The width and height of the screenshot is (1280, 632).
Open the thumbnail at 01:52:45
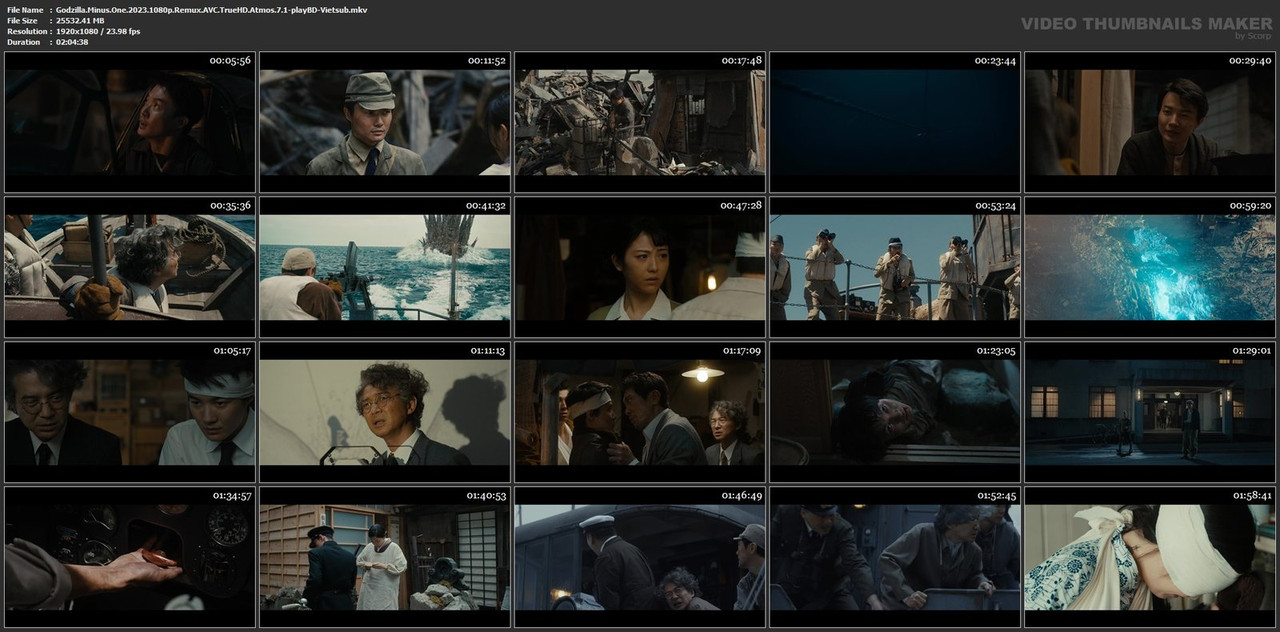click(x=895, y=557)
